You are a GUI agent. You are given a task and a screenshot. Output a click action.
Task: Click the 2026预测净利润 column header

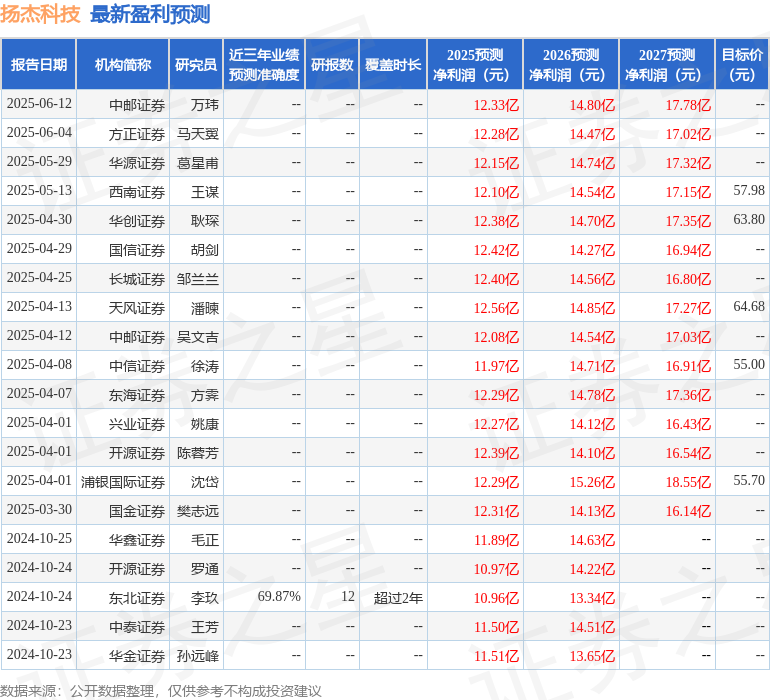571,65
